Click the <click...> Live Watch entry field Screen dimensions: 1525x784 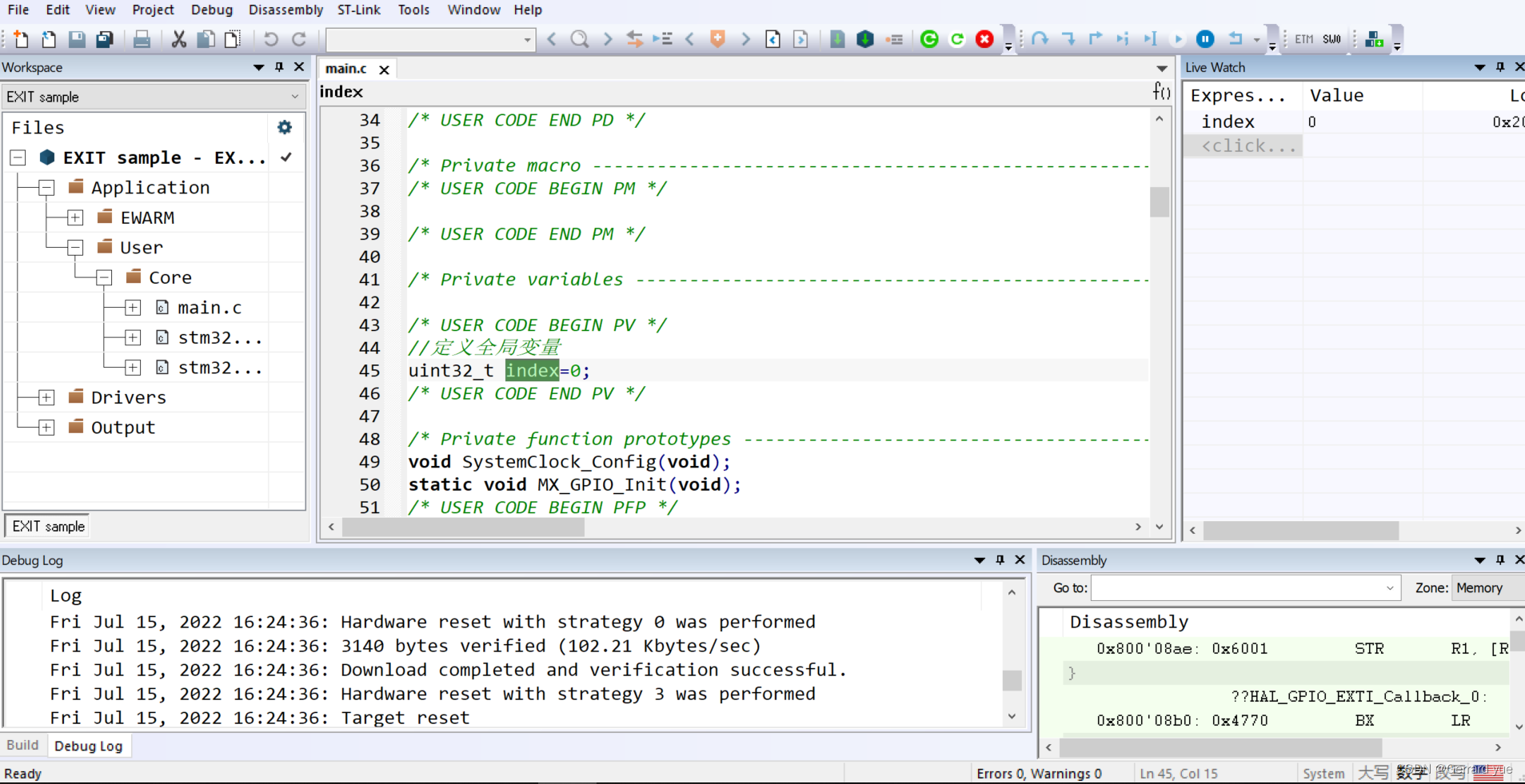tap(1246, 145)
